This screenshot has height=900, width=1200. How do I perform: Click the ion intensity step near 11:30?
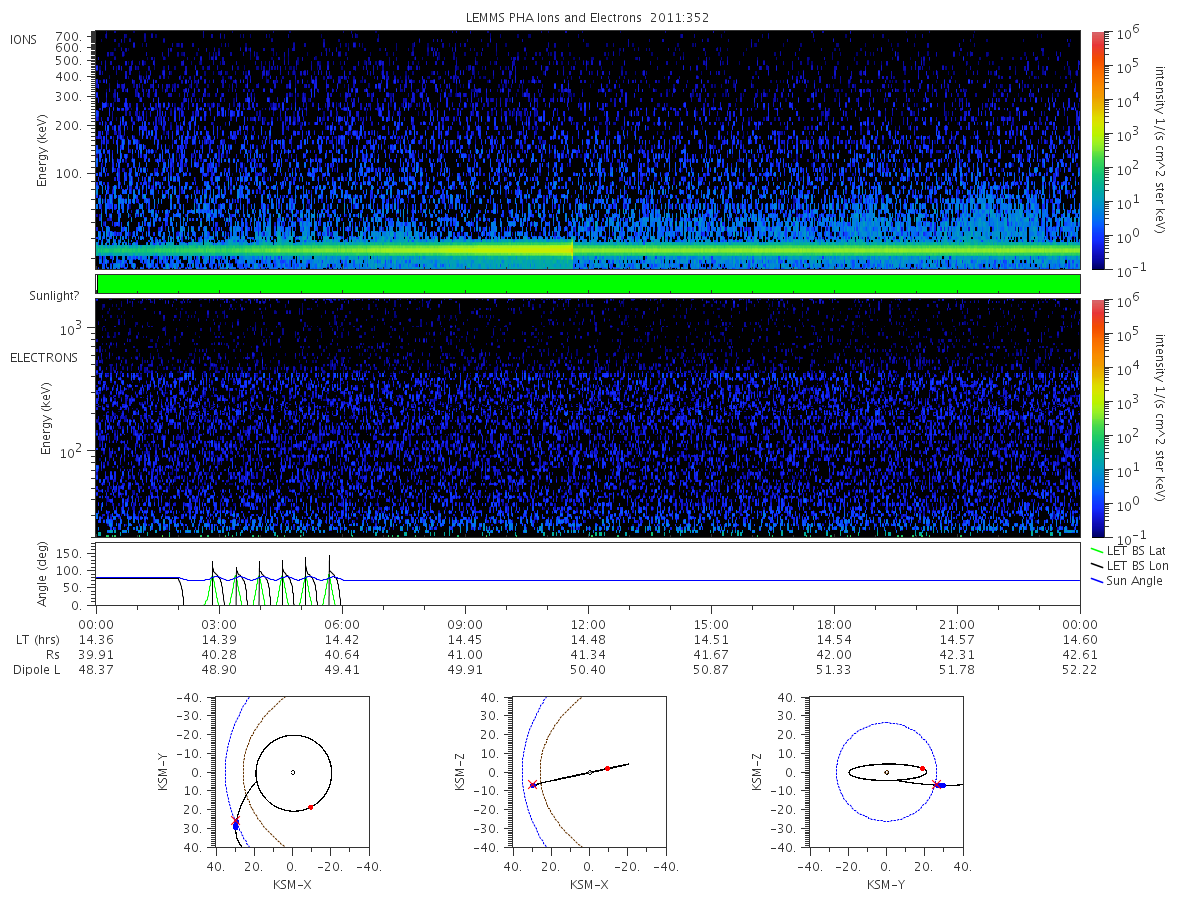[572, 249]
